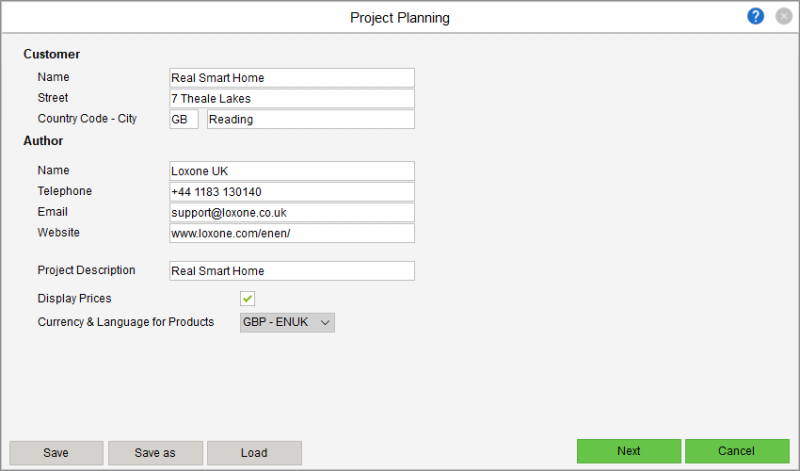Click the Website input field

point(292,233)
